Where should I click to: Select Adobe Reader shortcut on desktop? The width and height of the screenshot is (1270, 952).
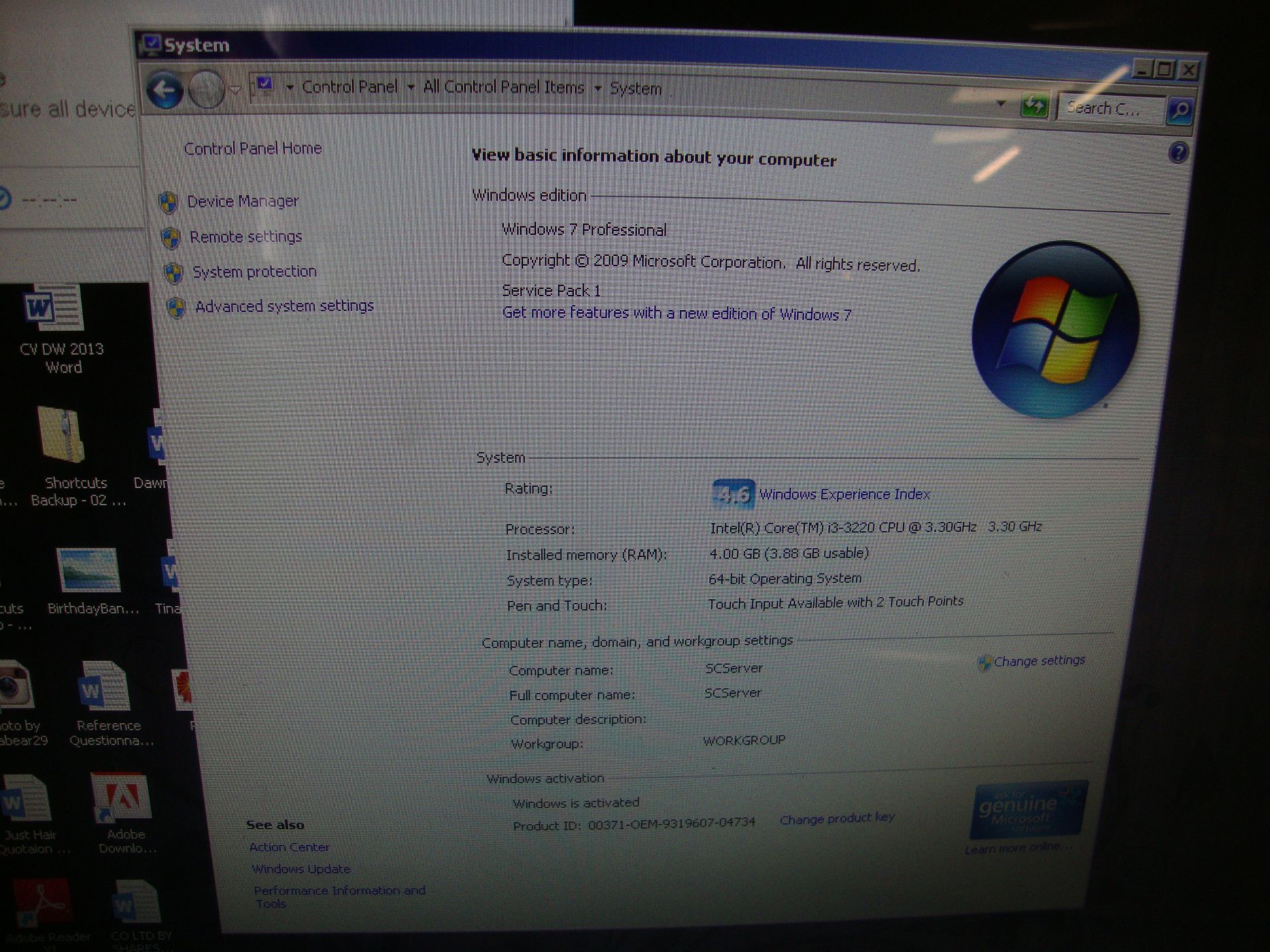48,914
